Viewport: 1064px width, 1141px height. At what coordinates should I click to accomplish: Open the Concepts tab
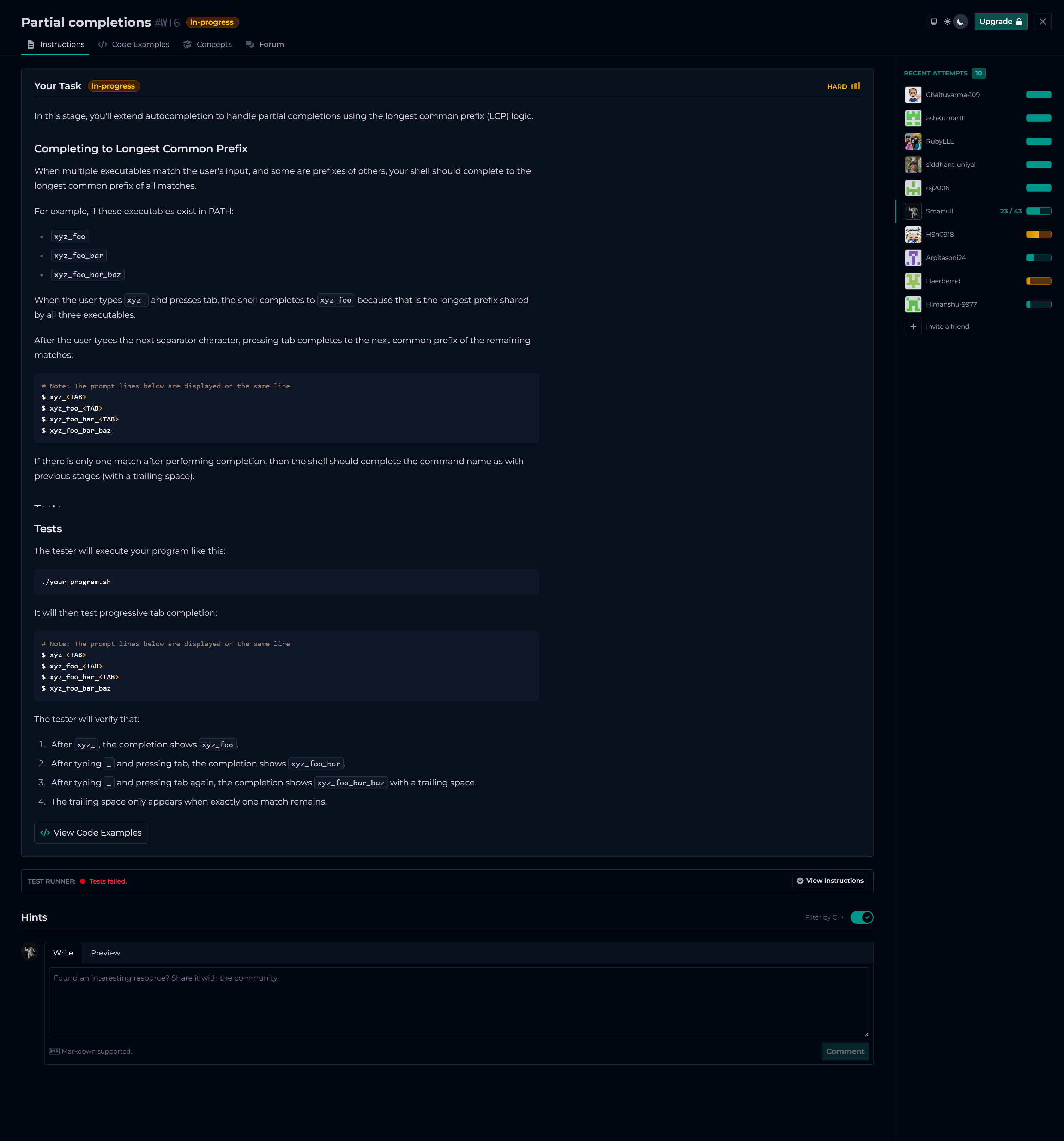tap(207, 44)
